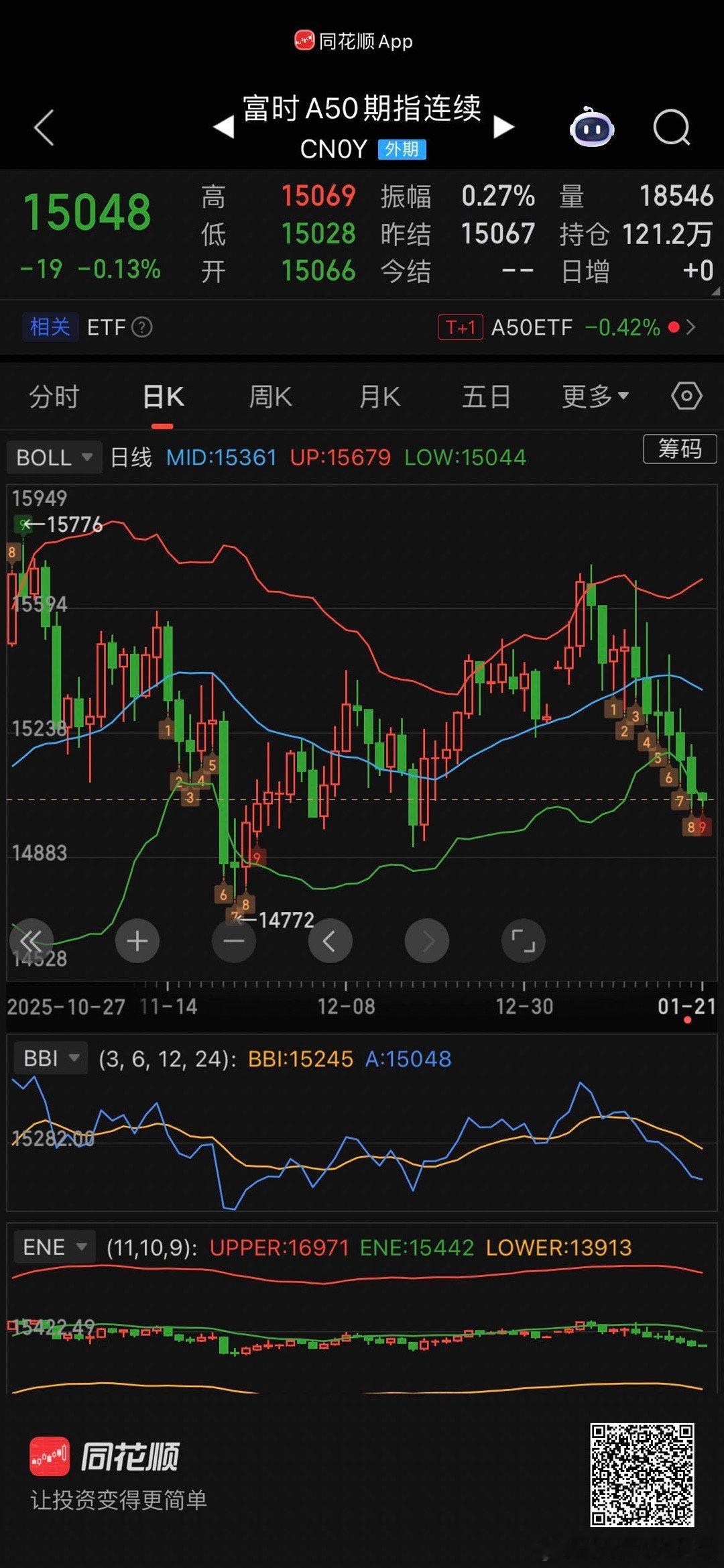Open the A50ETF related row chevron
Screen dimensions: 724x1568
[691, 327]
